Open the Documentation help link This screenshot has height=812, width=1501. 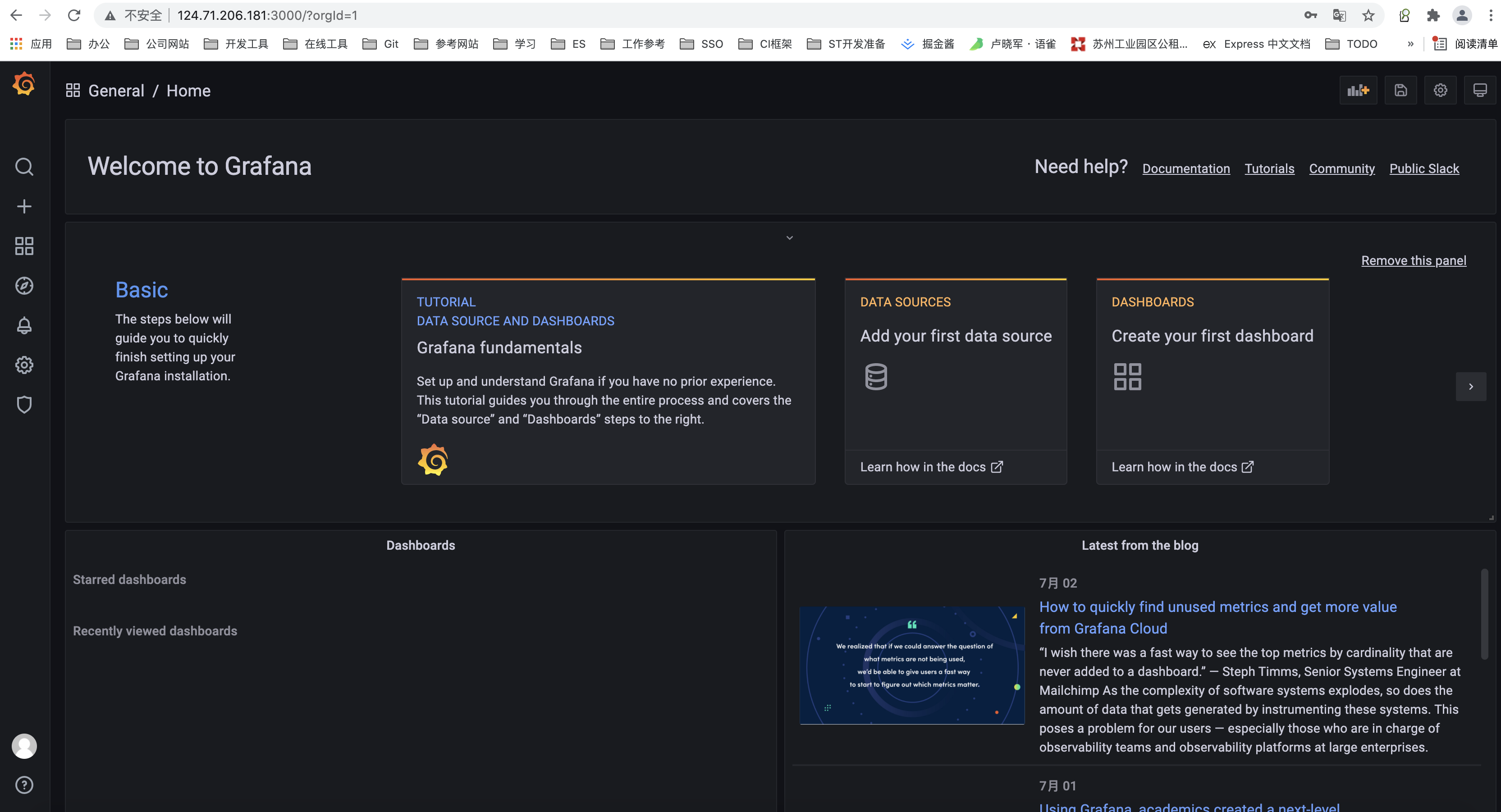(1186, 169)
